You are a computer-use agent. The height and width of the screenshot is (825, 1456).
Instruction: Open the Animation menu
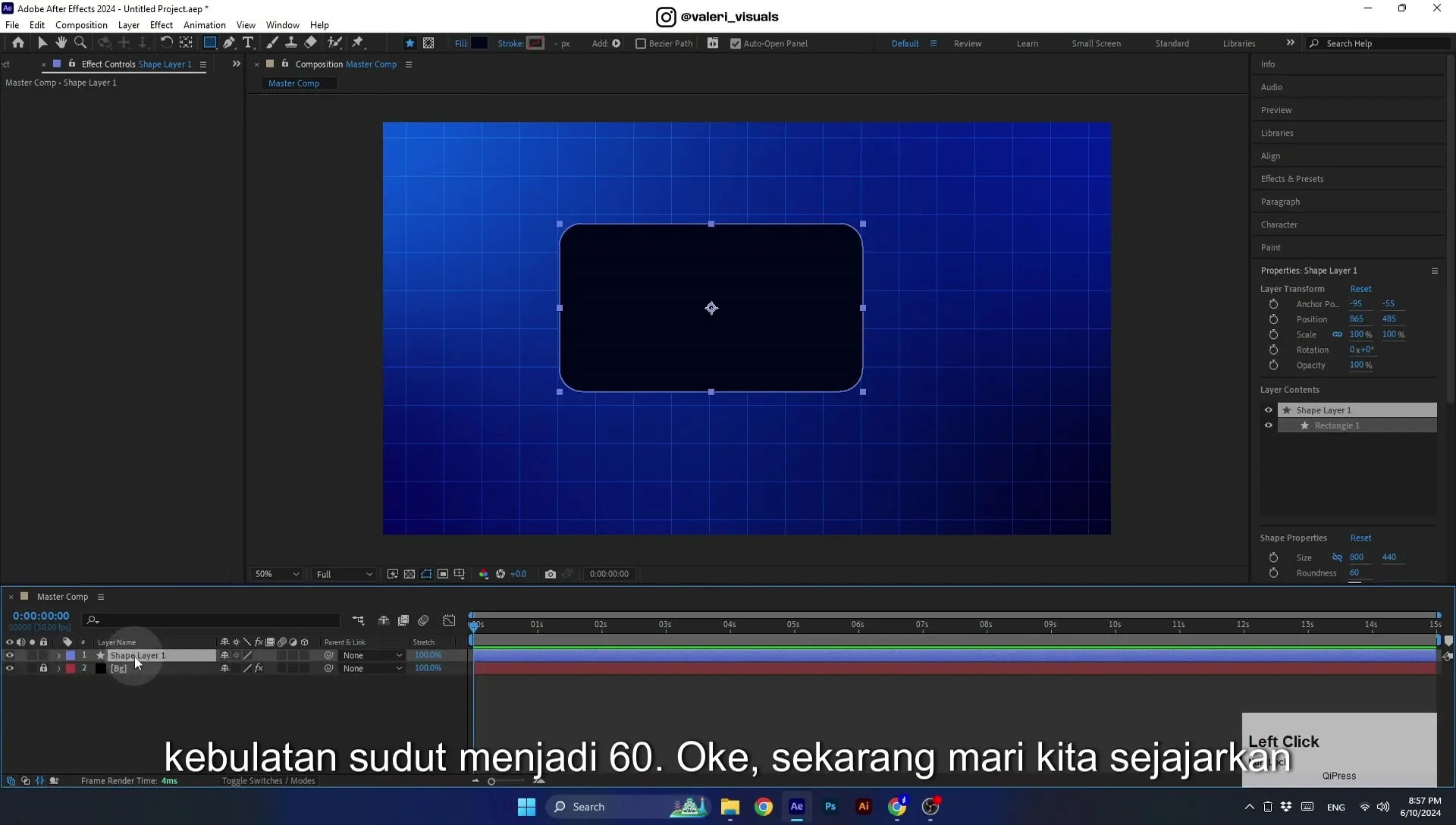(204, 25)
